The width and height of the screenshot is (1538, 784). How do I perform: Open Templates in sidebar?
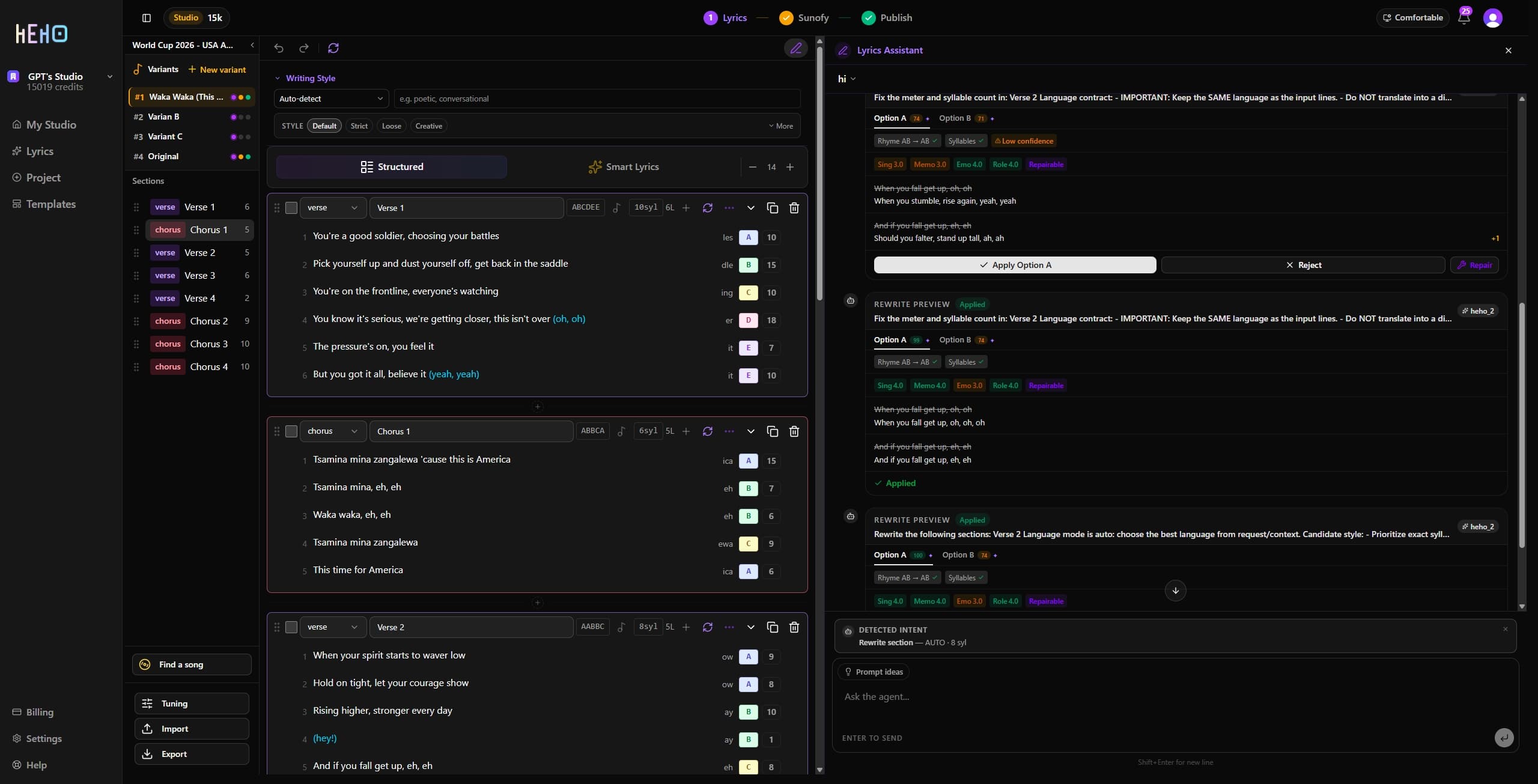click(x=44, y=204)
